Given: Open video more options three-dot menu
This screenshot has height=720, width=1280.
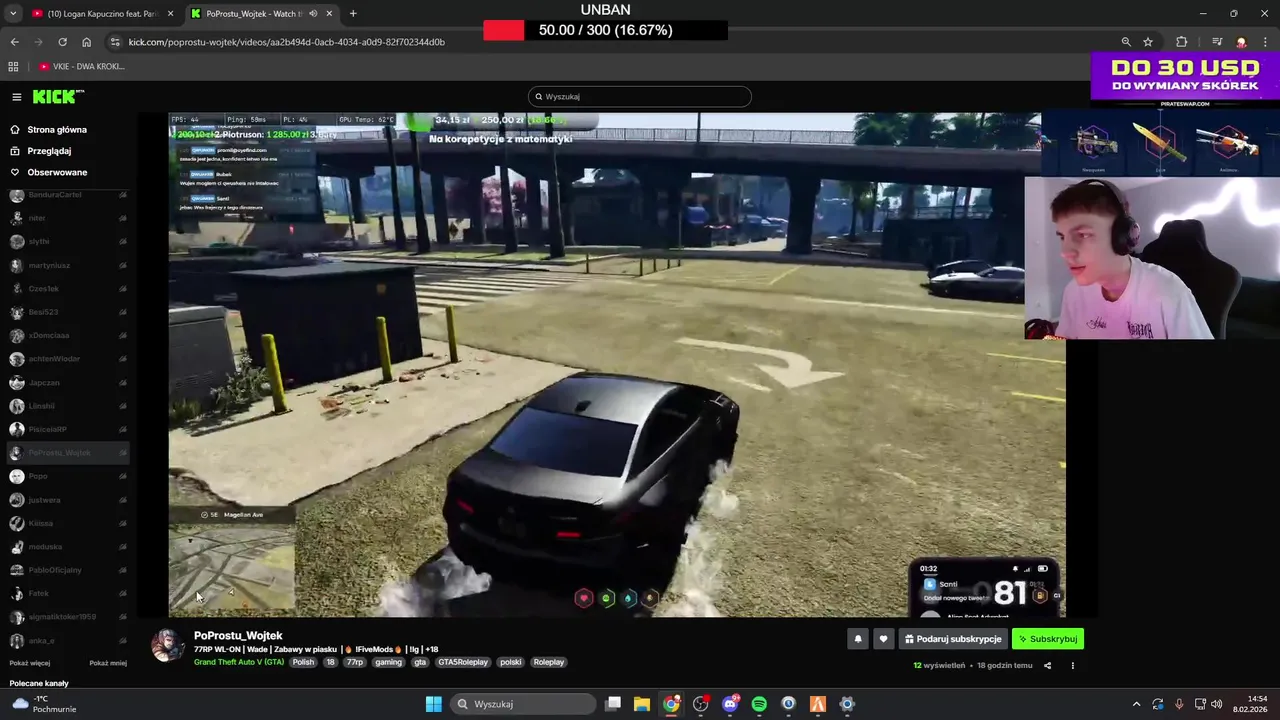Looking at the screenshot, I should [x=1073, y=665].
